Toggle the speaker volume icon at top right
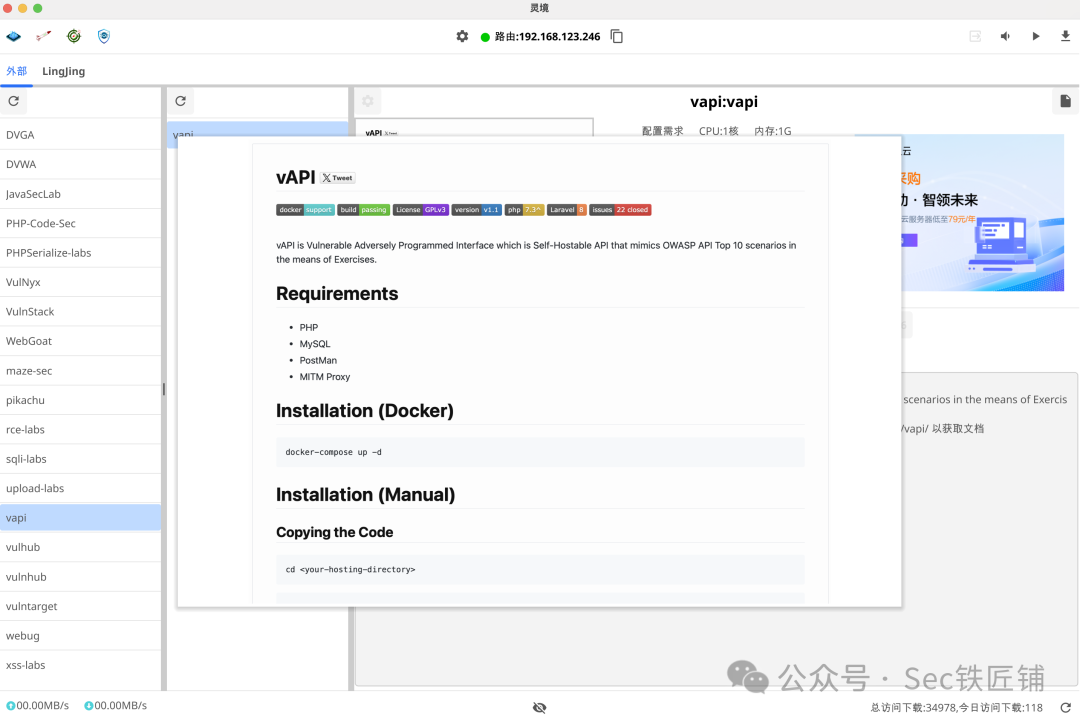Image resolution: width=1080 pixels, height=722 pixels. tap(1004, 36)
